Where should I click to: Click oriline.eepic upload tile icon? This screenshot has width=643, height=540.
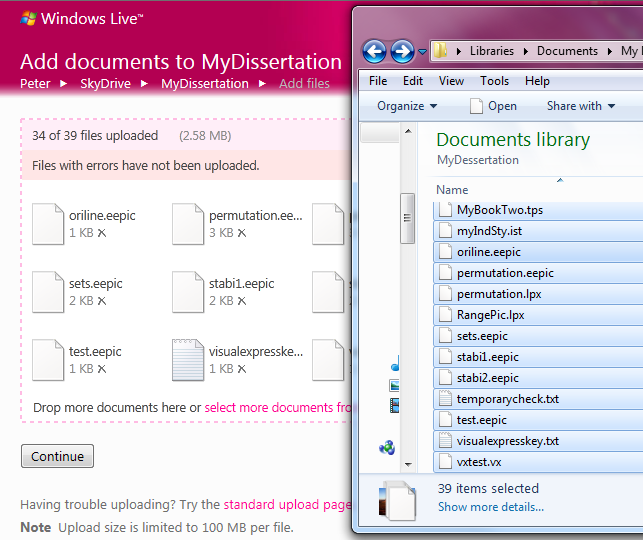click(x=48, y=224)
